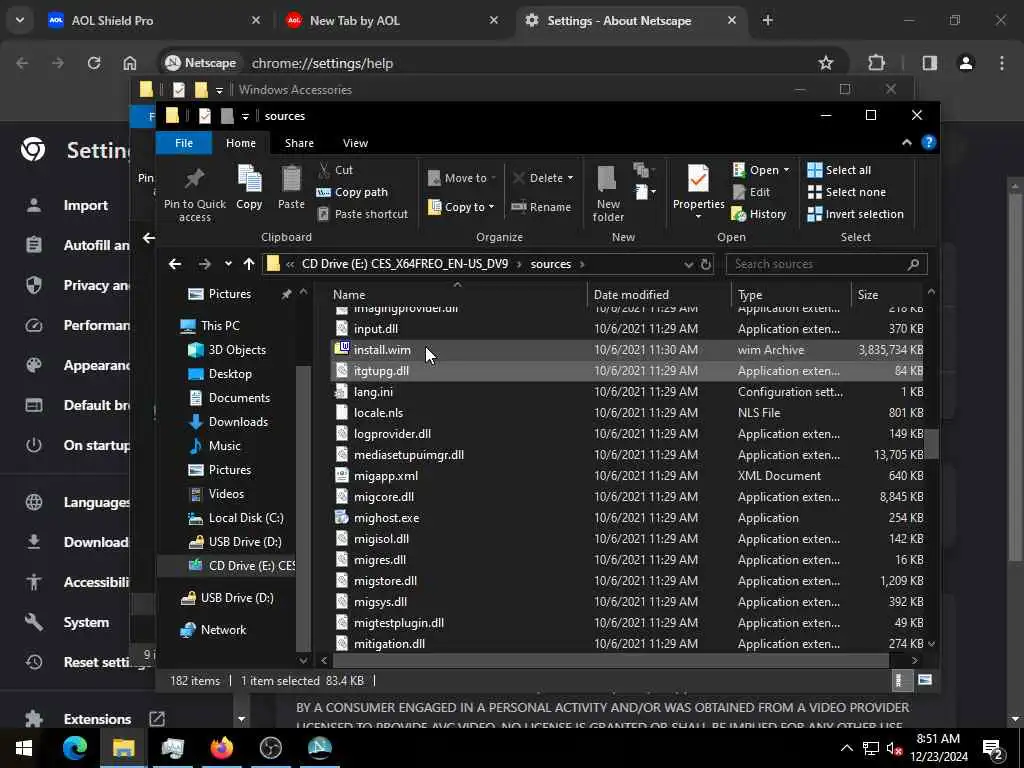Image resolution: width=1024 pixels, height=768 pixels.
Task: Sort by the Size column header
Action: 888,295
